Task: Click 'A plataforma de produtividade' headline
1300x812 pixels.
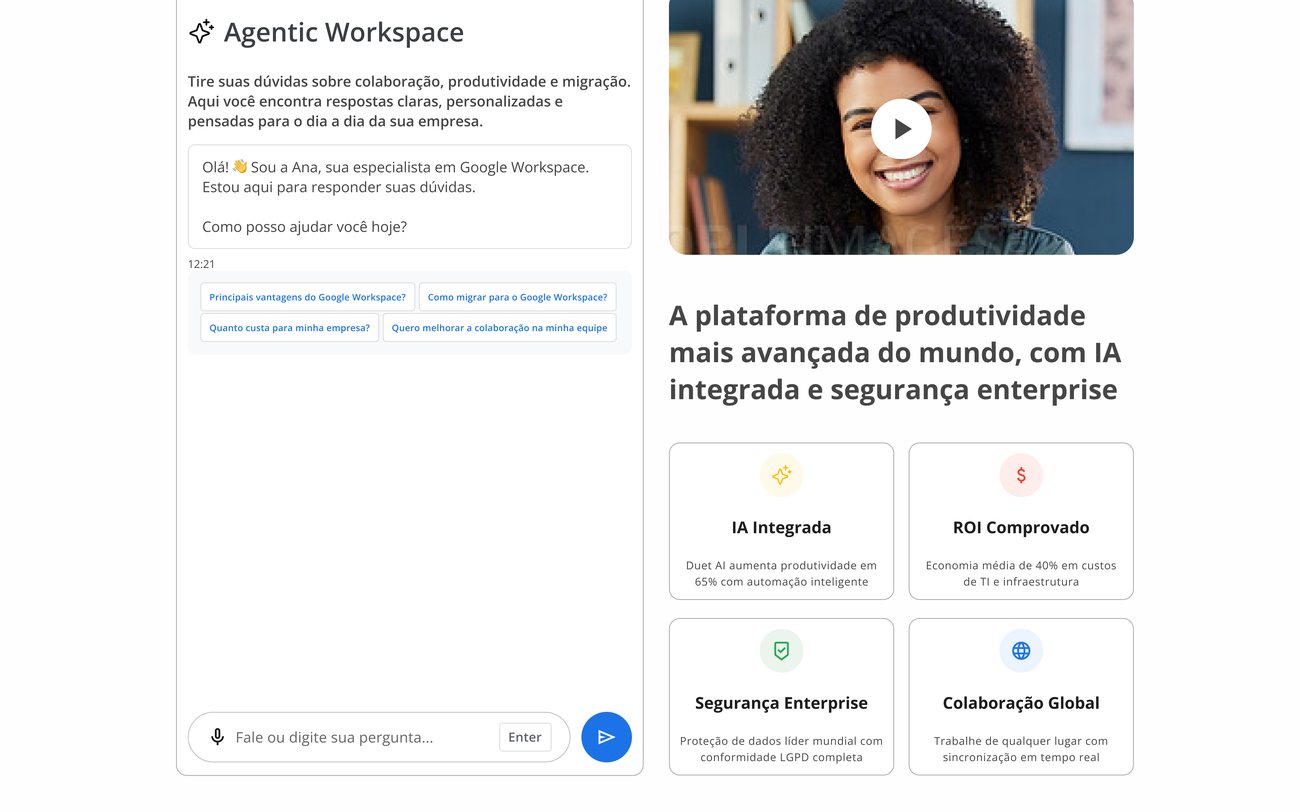Action: (x=895, y=352)
